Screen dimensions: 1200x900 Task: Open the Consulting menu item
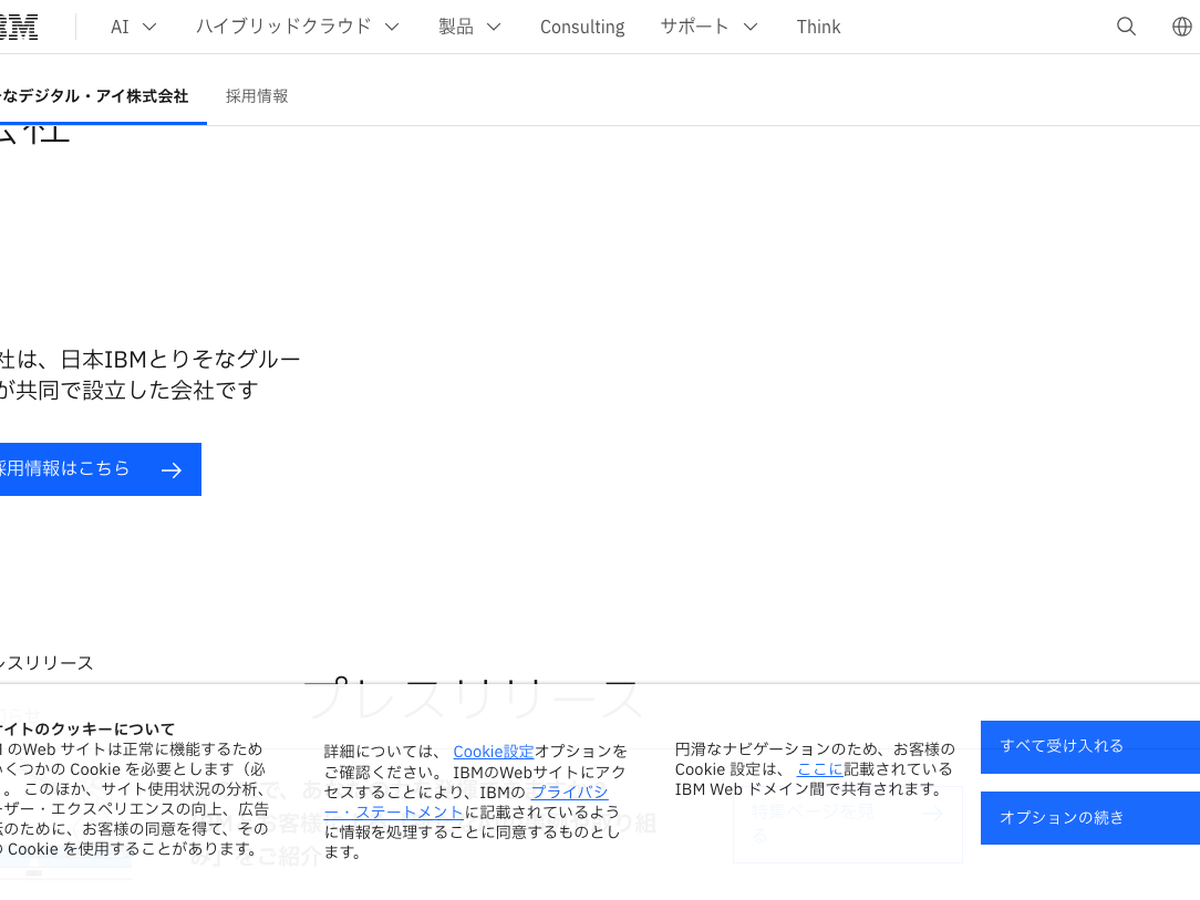point(582,27)
